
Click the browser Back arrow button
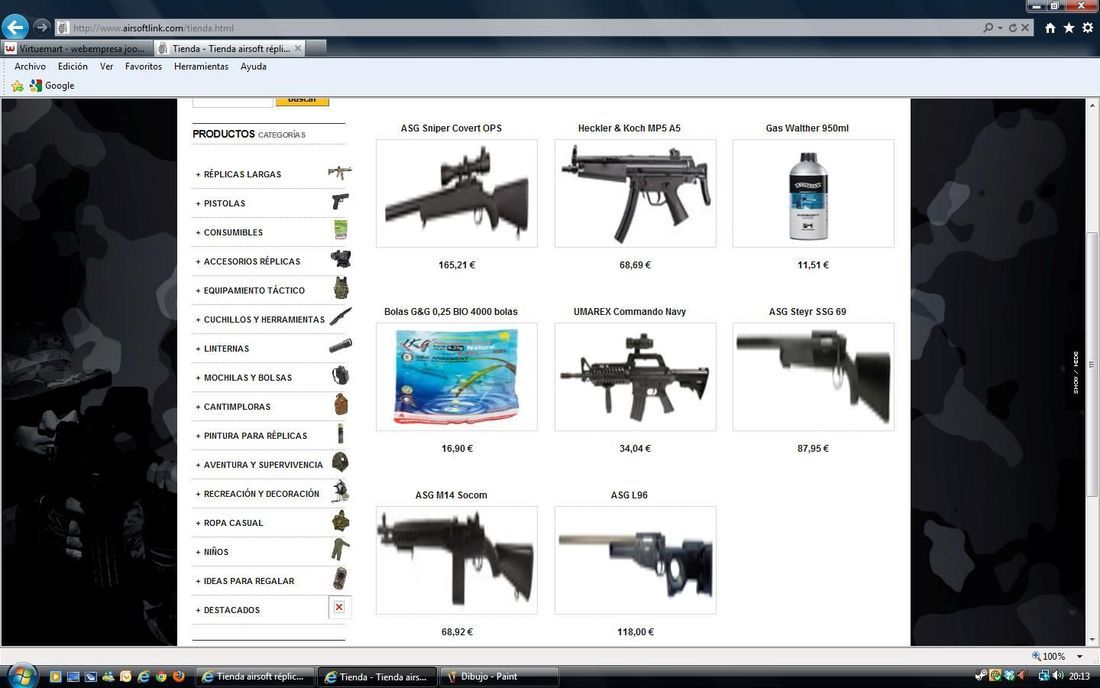(15, 27)
